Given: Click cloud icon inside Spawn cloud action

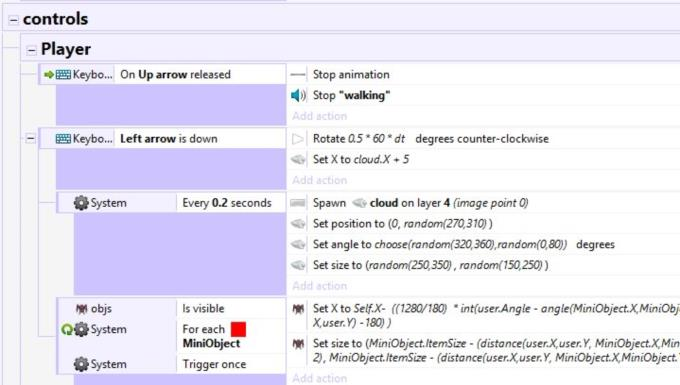Looking at the screenshot, I should [360, 203].
